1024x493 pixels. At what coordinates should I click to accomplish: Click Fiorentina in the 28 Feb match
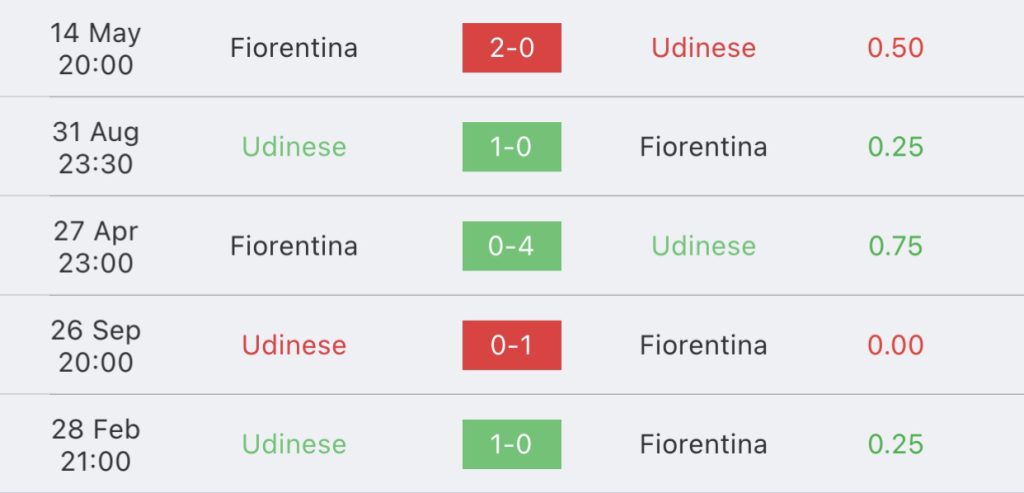tap(703, 444)
